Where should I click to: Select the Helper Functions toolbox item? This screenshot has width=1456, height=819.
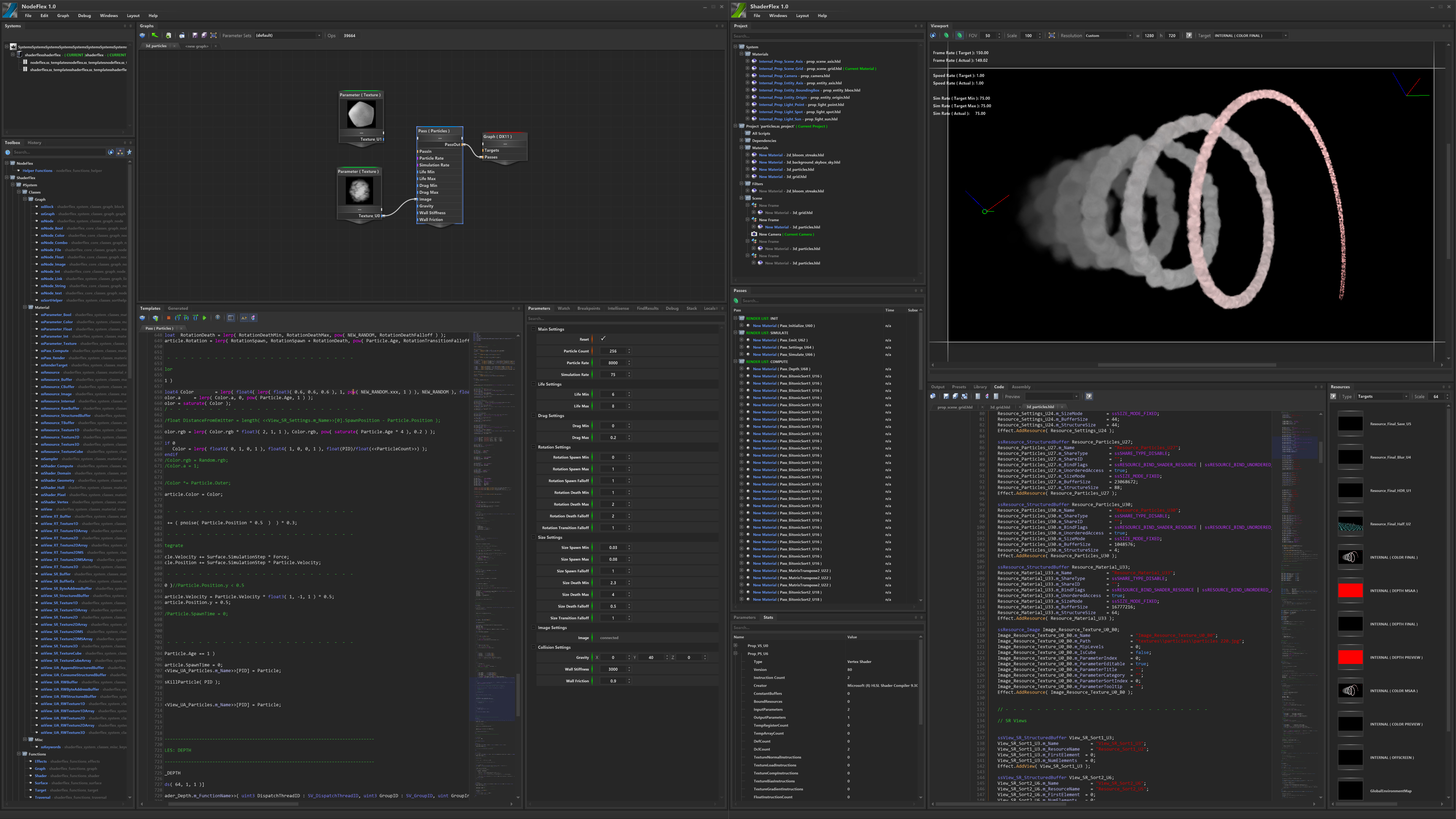tap(37, 171)
